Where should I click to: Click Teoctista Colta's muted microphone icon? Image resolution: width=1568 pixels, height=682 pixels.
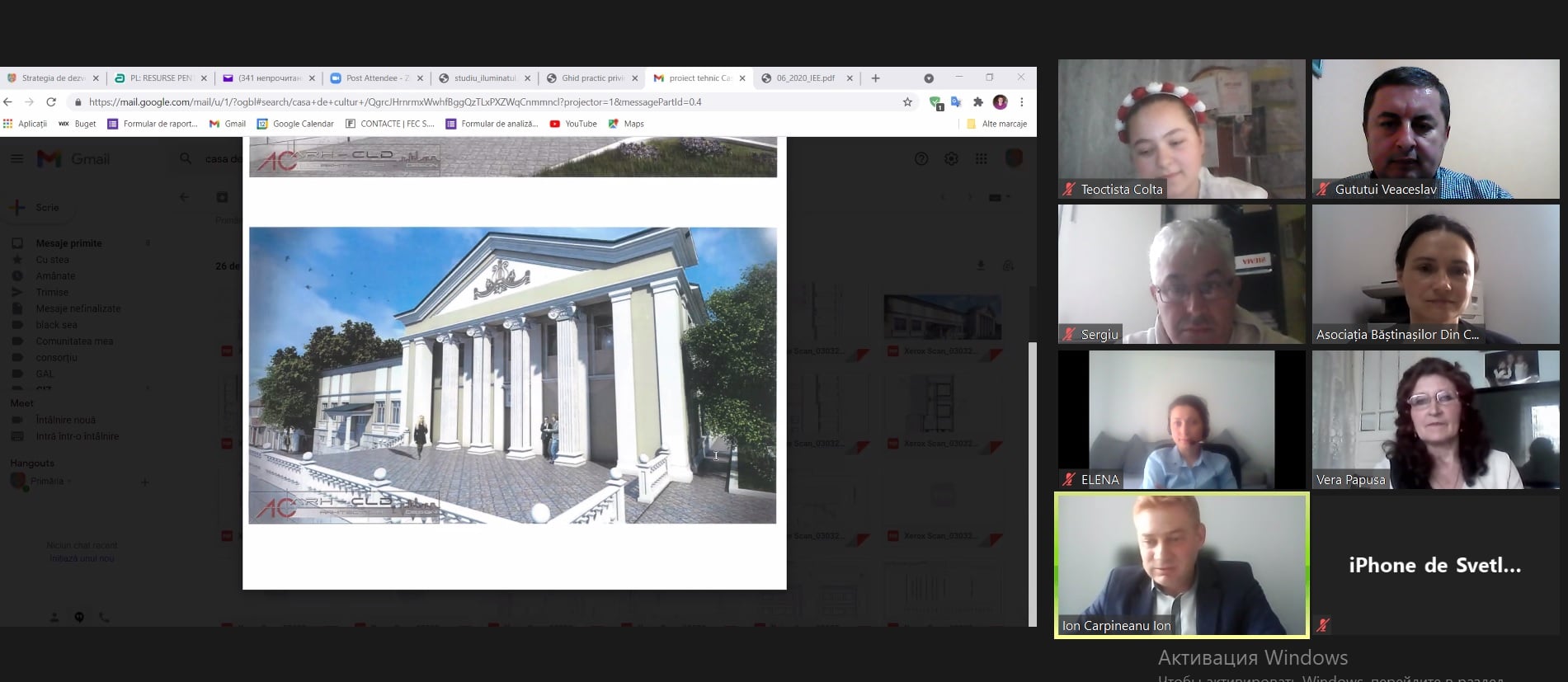tap(1069, 190)
